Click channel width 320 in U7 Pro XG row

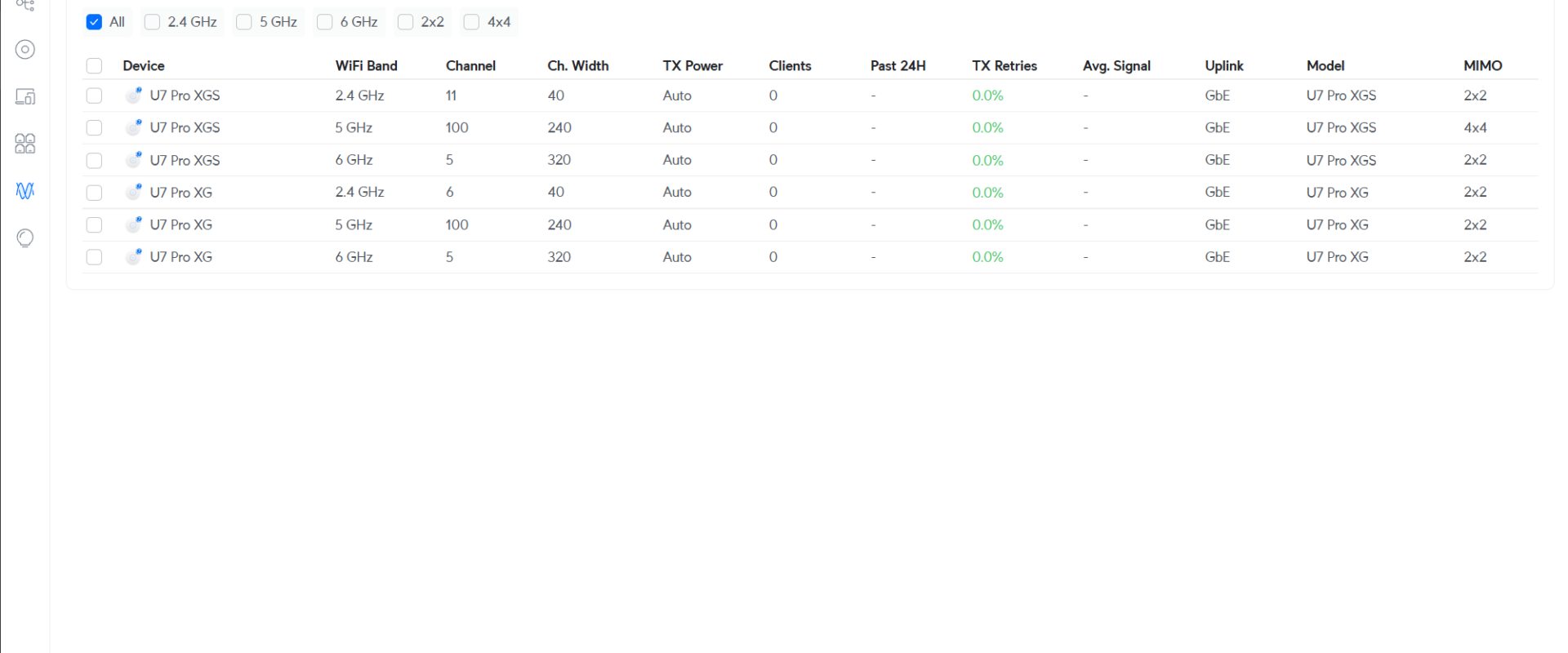pos(559,257)
